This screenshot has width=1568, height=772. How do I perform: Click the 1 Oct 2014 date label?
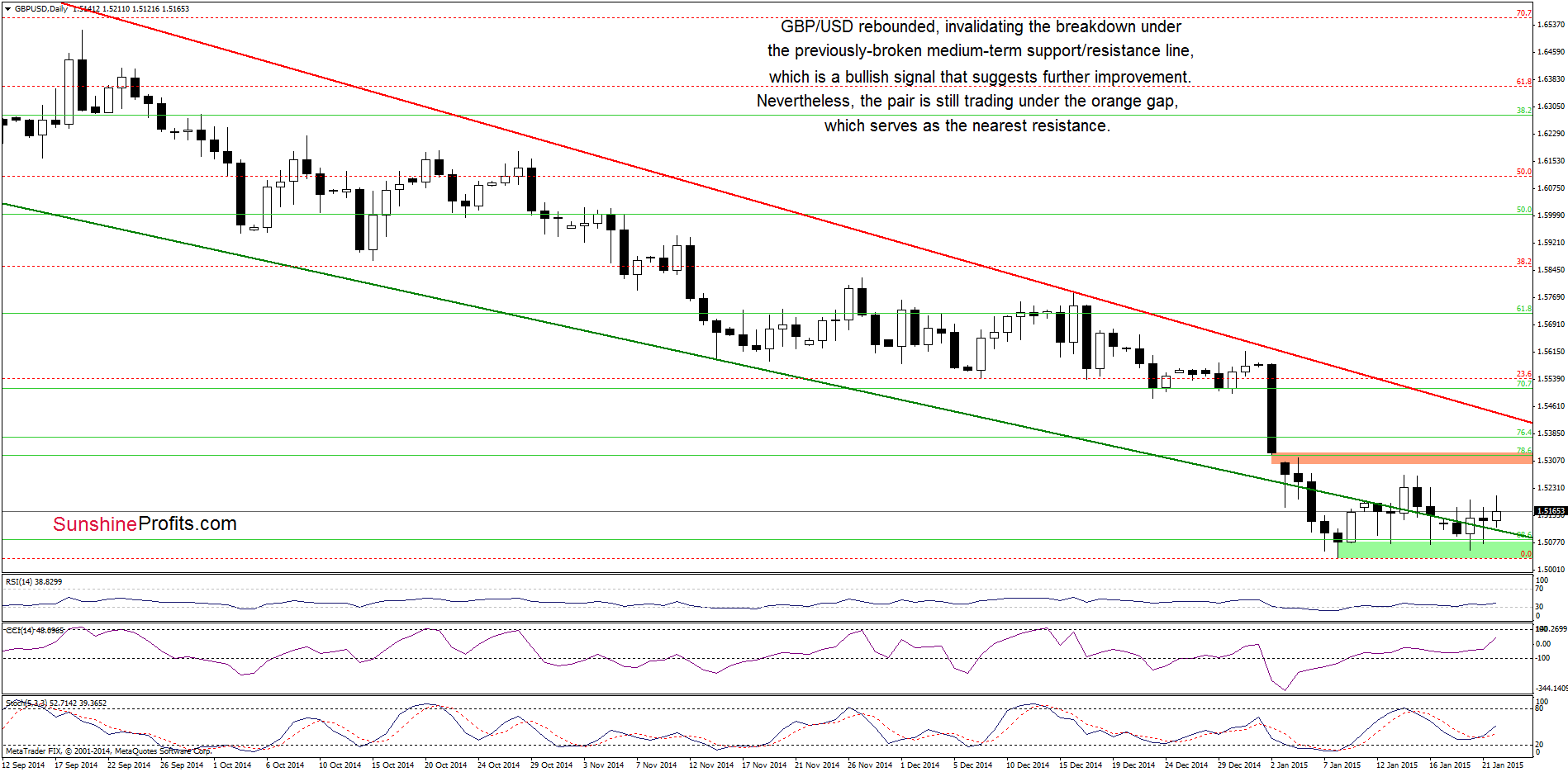pos(232,765)
